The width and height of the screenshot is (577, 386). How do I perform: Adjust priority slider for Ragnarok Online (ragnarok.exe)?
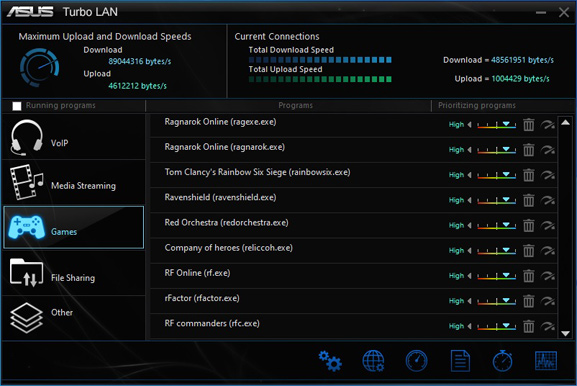[496, 150]
